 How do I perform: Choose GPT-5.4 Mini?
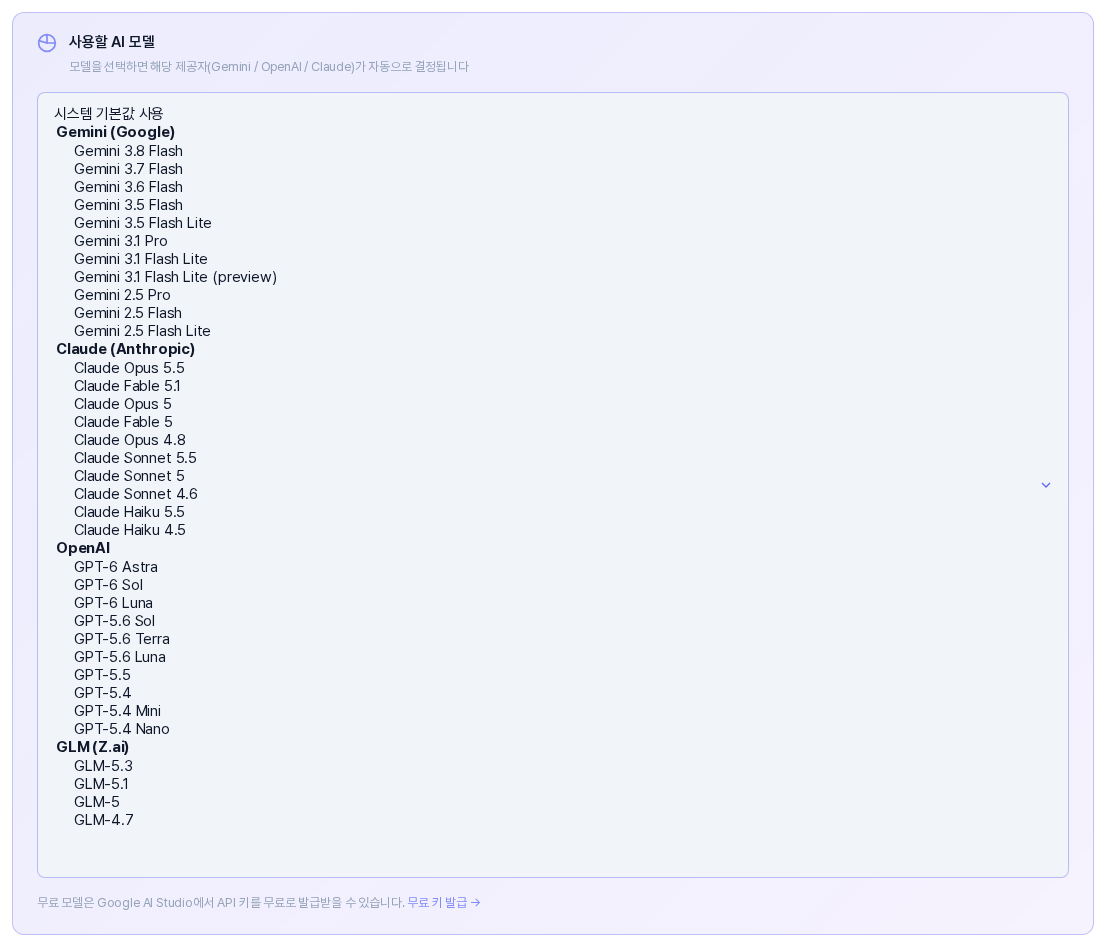(117, 711)
